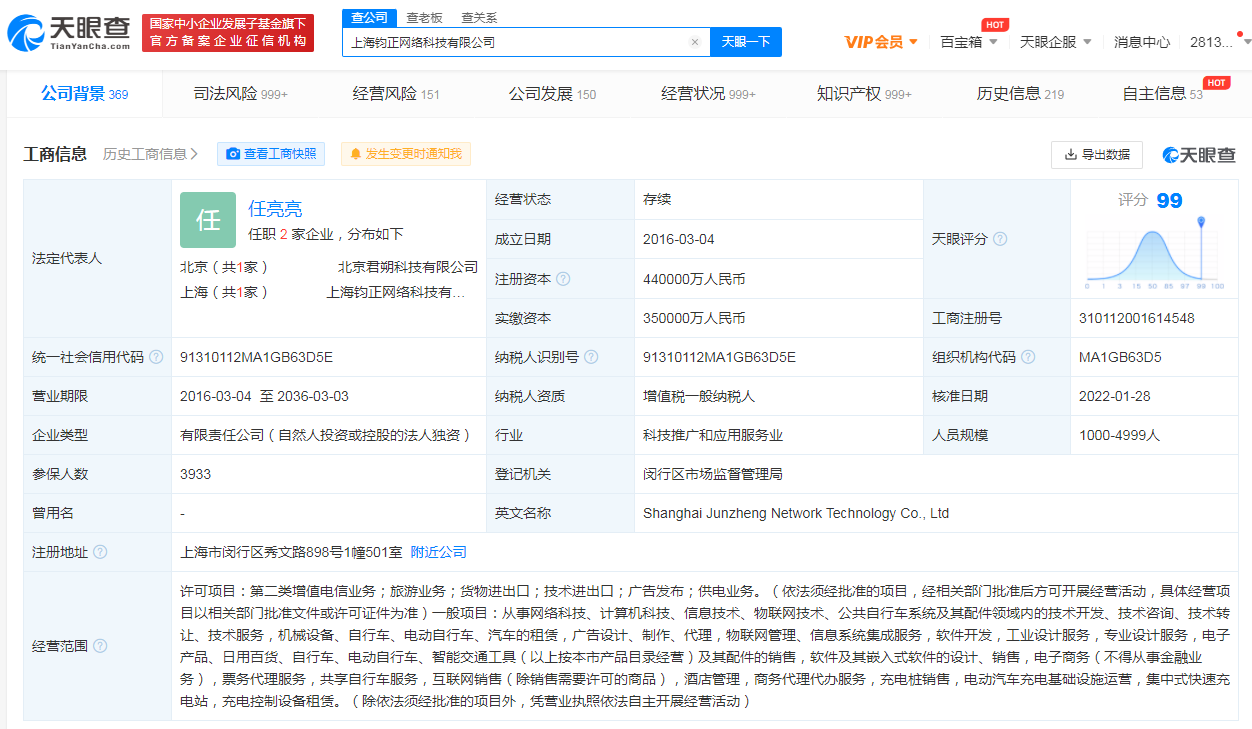Open the 百宝箱 dropdown
This screenshot has height=729, width=1252.
click(x=969, y=42)
